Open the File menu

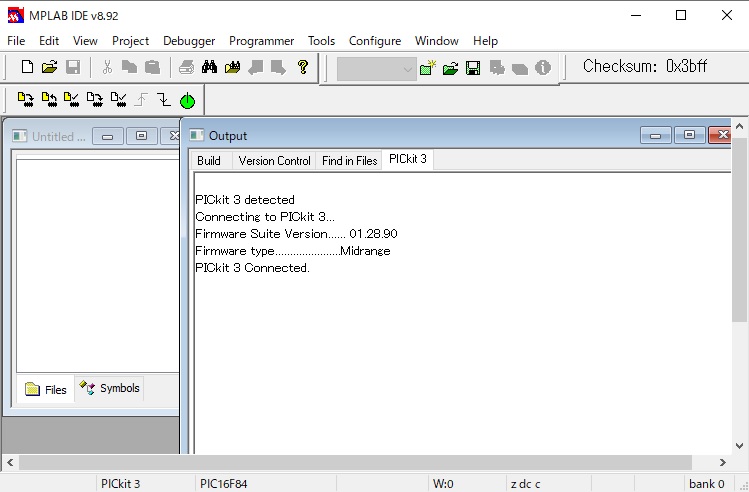(x=16, y=41)
